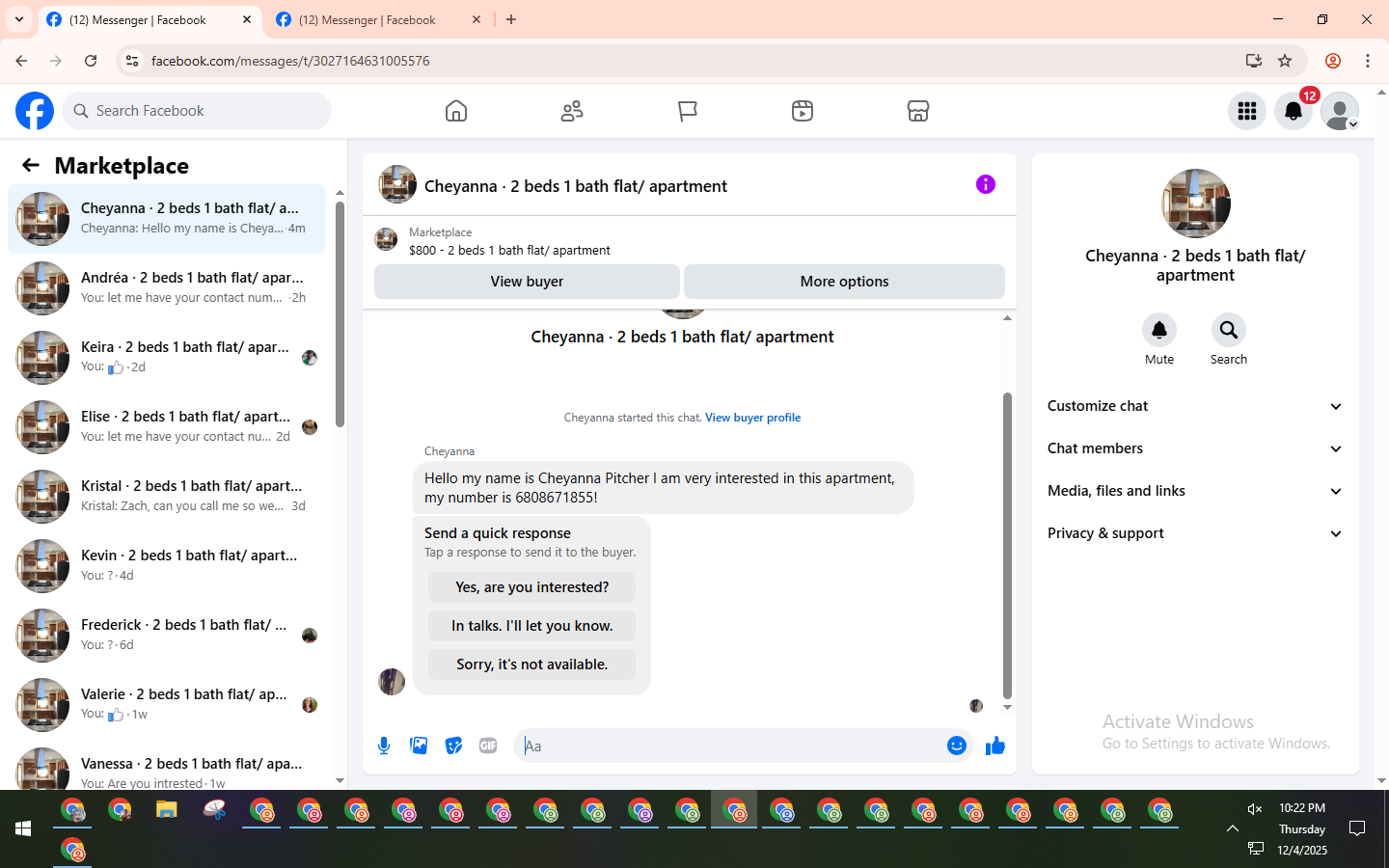Viewport: 1389px width, 868px height.
Task: Open Marketplace storefront icon
Action: pyautogui.click(x=918, y=111)
